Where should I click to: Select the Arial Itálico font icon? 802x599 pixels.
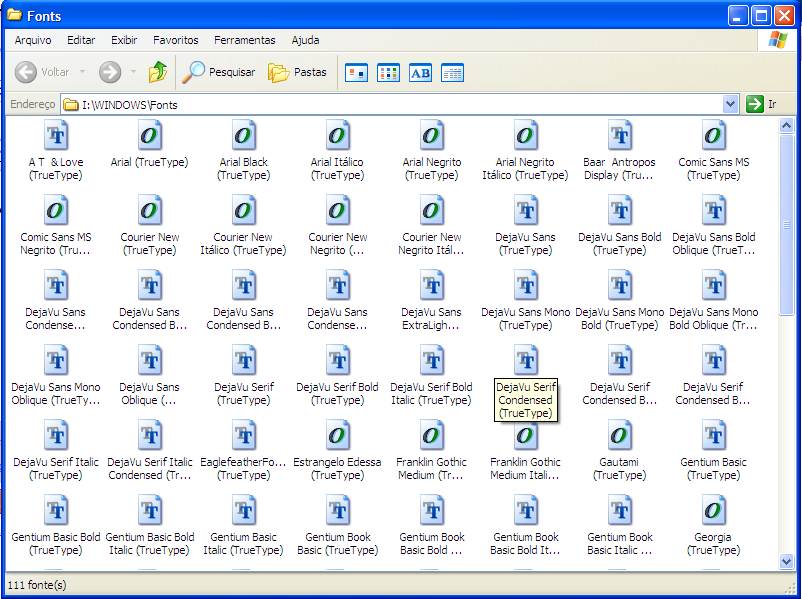pyautogui.click(x=338, y=136)
